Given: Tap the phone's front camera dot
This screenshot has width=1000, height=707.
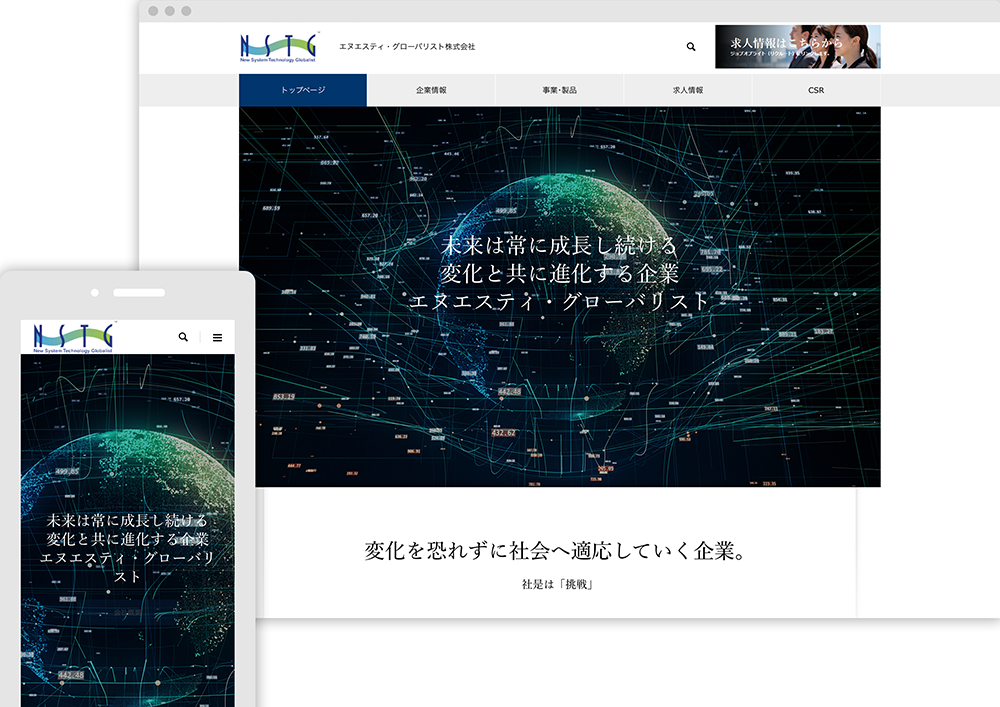Looking at the screenshot, I should (95, 293).
